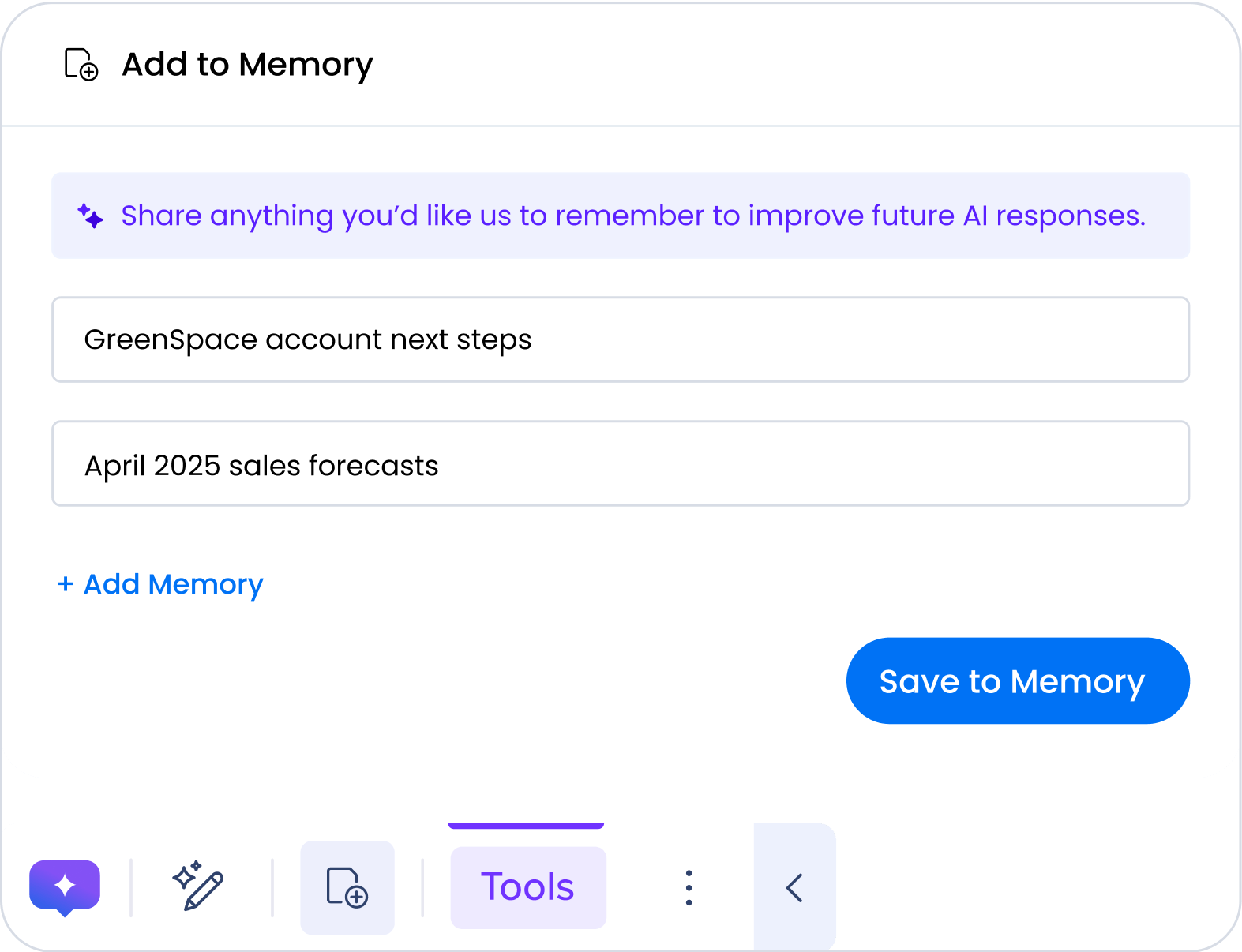Select the magic pencil AI writing icon
Image resolution: width=1242 pixels, height=952 pixels.
coord(198,886)
